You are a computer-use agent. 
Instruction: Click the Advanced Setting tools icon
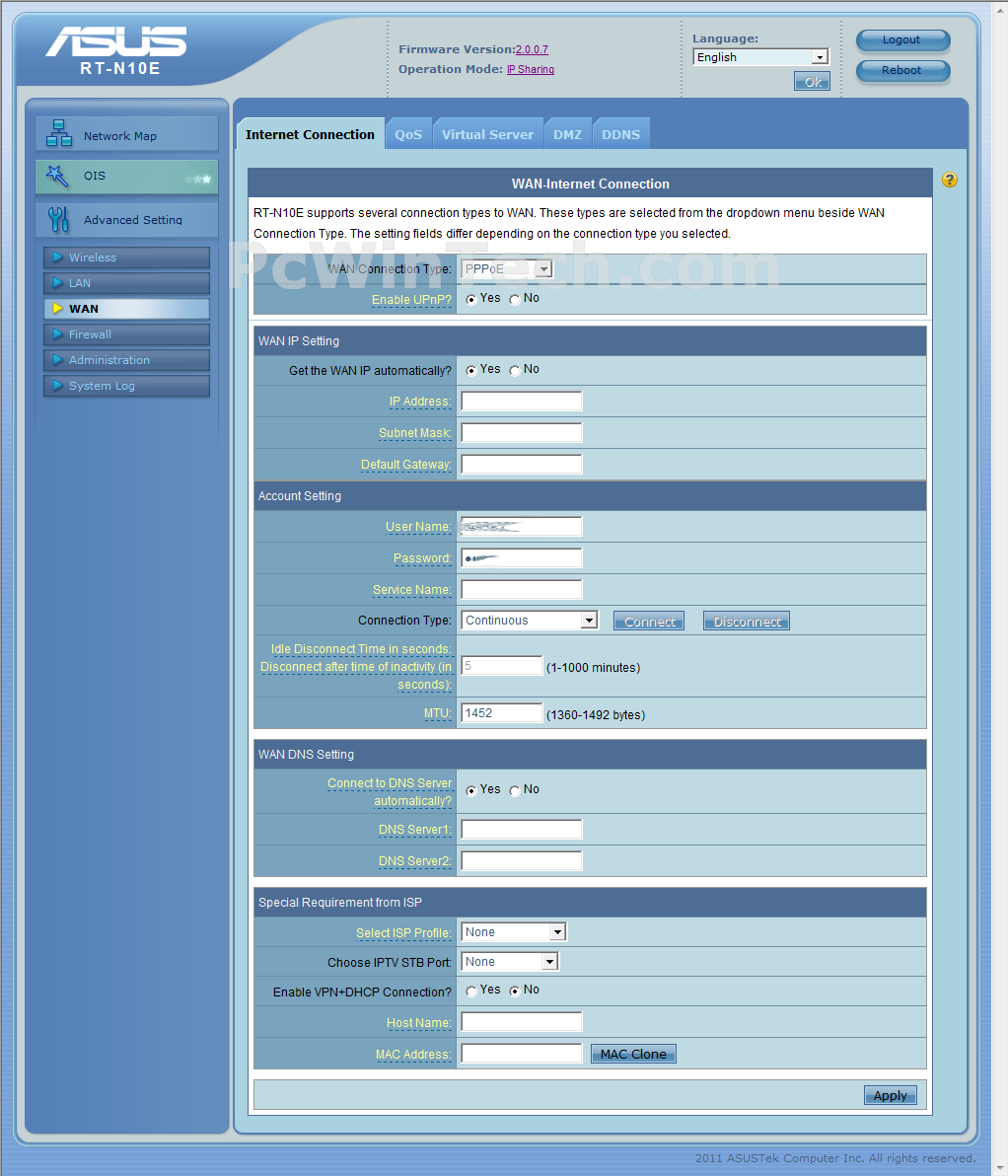tap(58, 219)
